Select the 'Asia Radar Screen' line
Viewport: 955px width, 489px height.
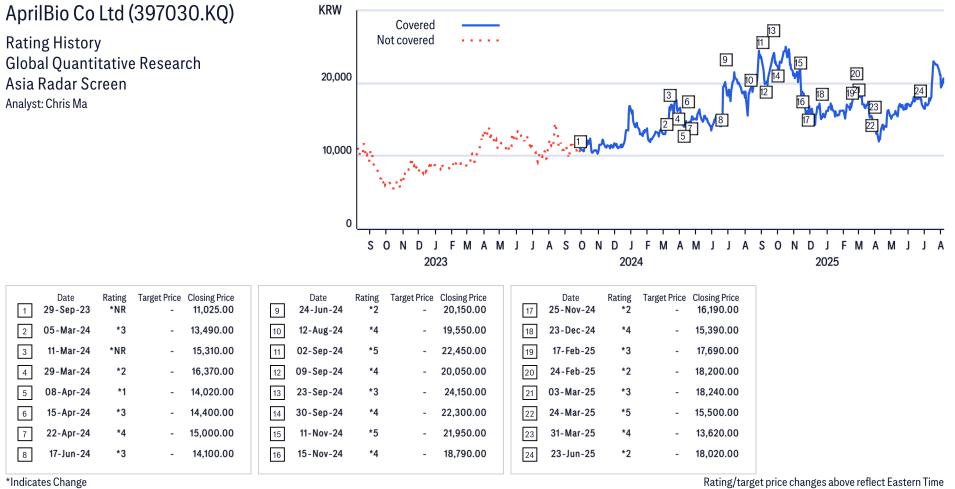click(x=66, y=84)
